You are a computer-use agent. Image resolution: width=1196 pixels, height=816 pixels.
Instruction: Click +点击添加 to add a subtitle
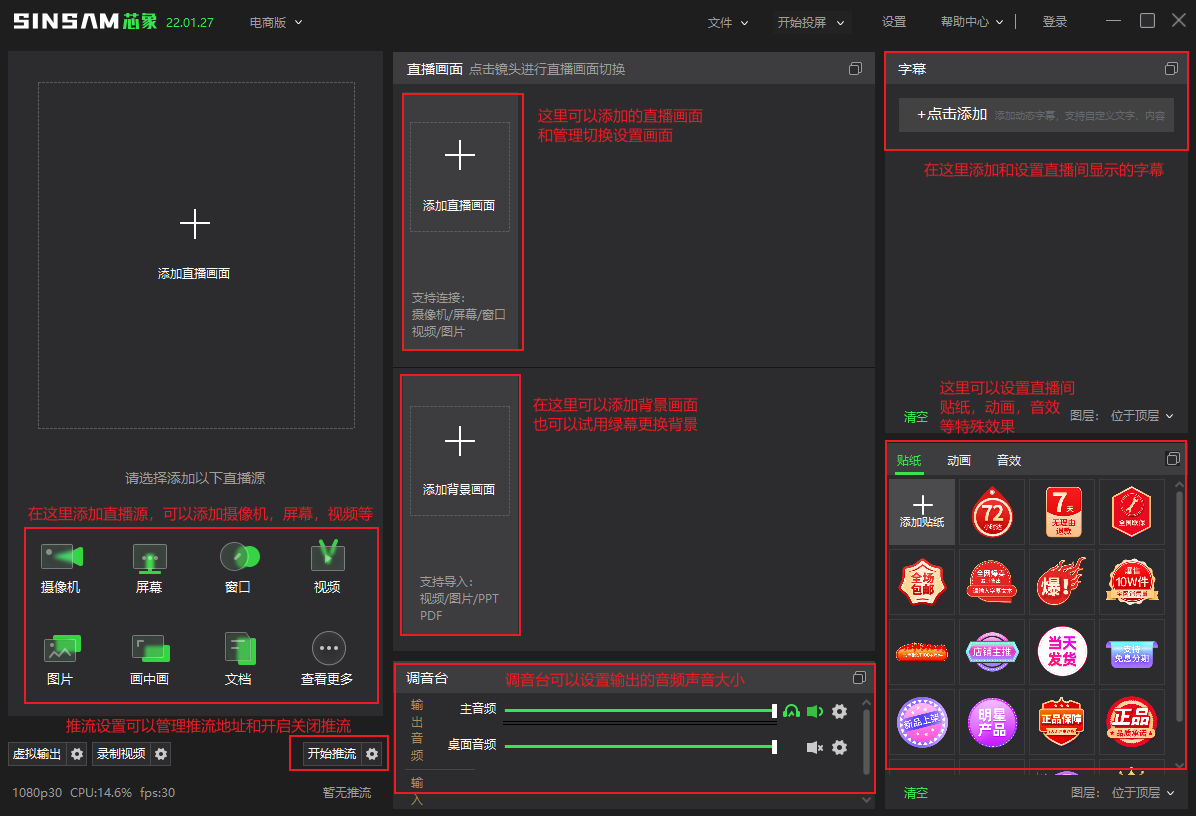tap(1036, 115)
